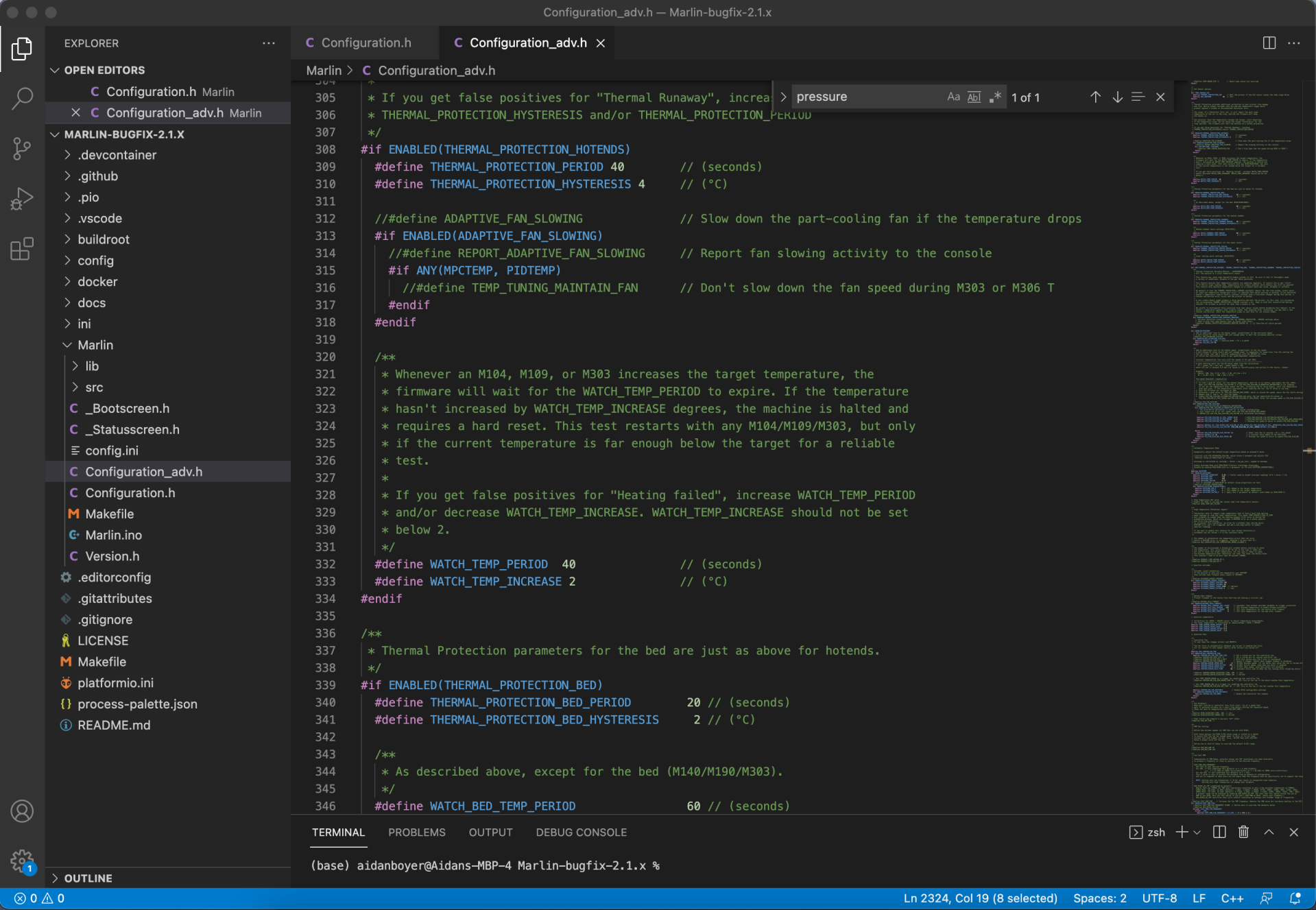Click Spaces: 2 indentation in status bar
This screenshot has width=1316, height=910.
(x=1099, y=898)
